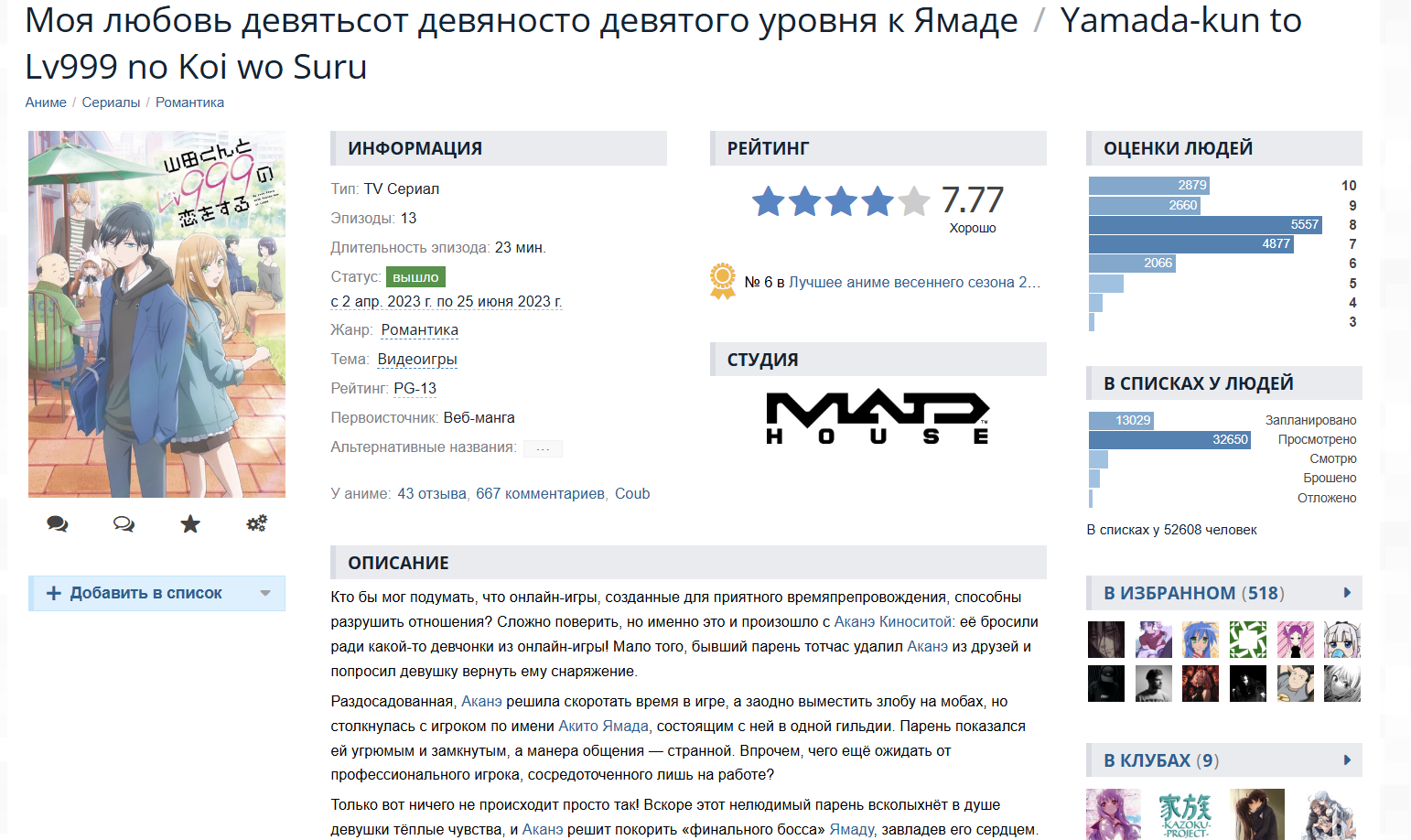This screenshot has width=1411, height=840.
Task: Expand the alternative names '...' button
Action: click(x=543, y=448)
